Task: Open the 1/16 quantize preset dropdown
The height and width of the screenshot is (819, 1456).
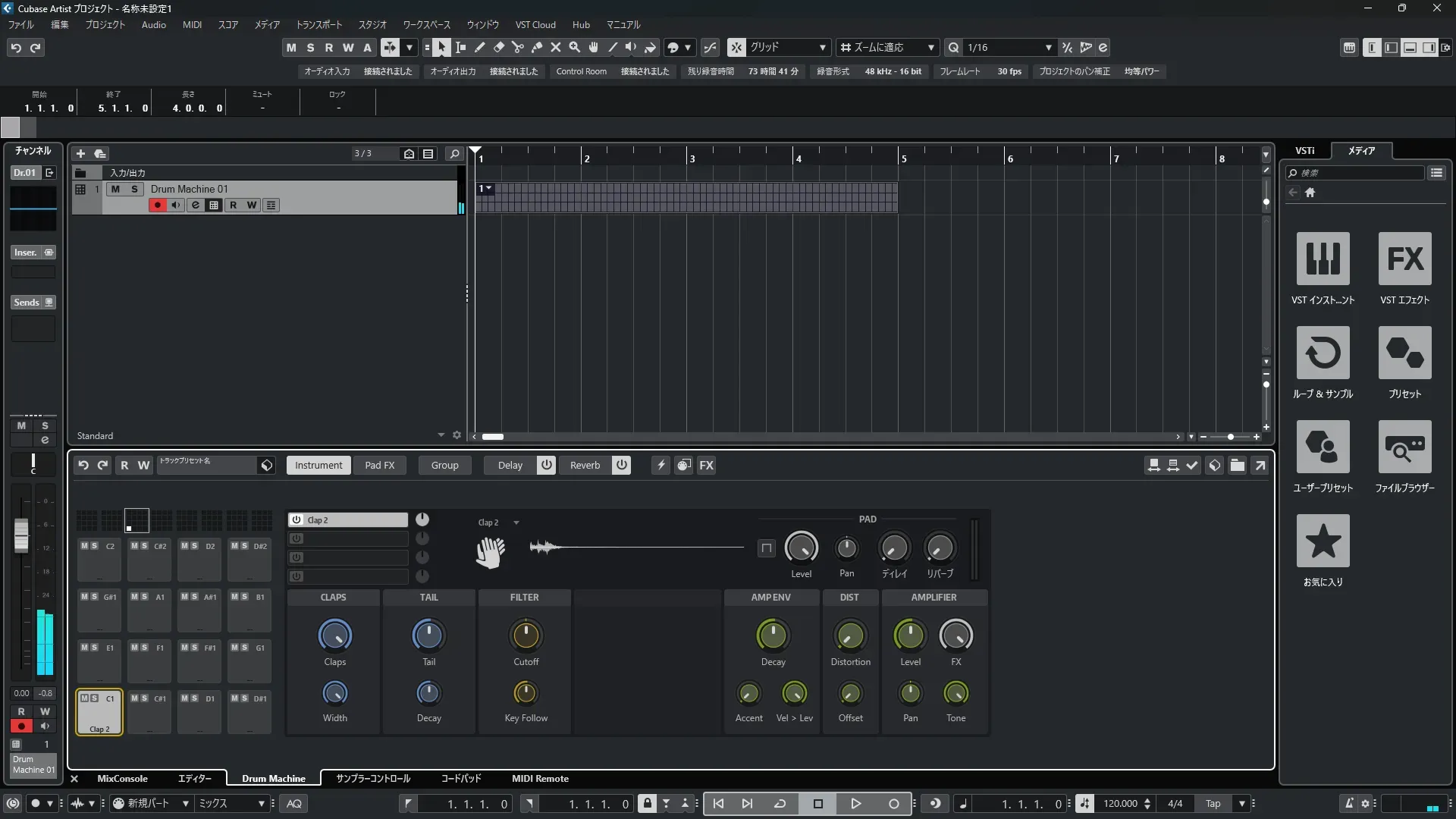Action: [1048, 47]
